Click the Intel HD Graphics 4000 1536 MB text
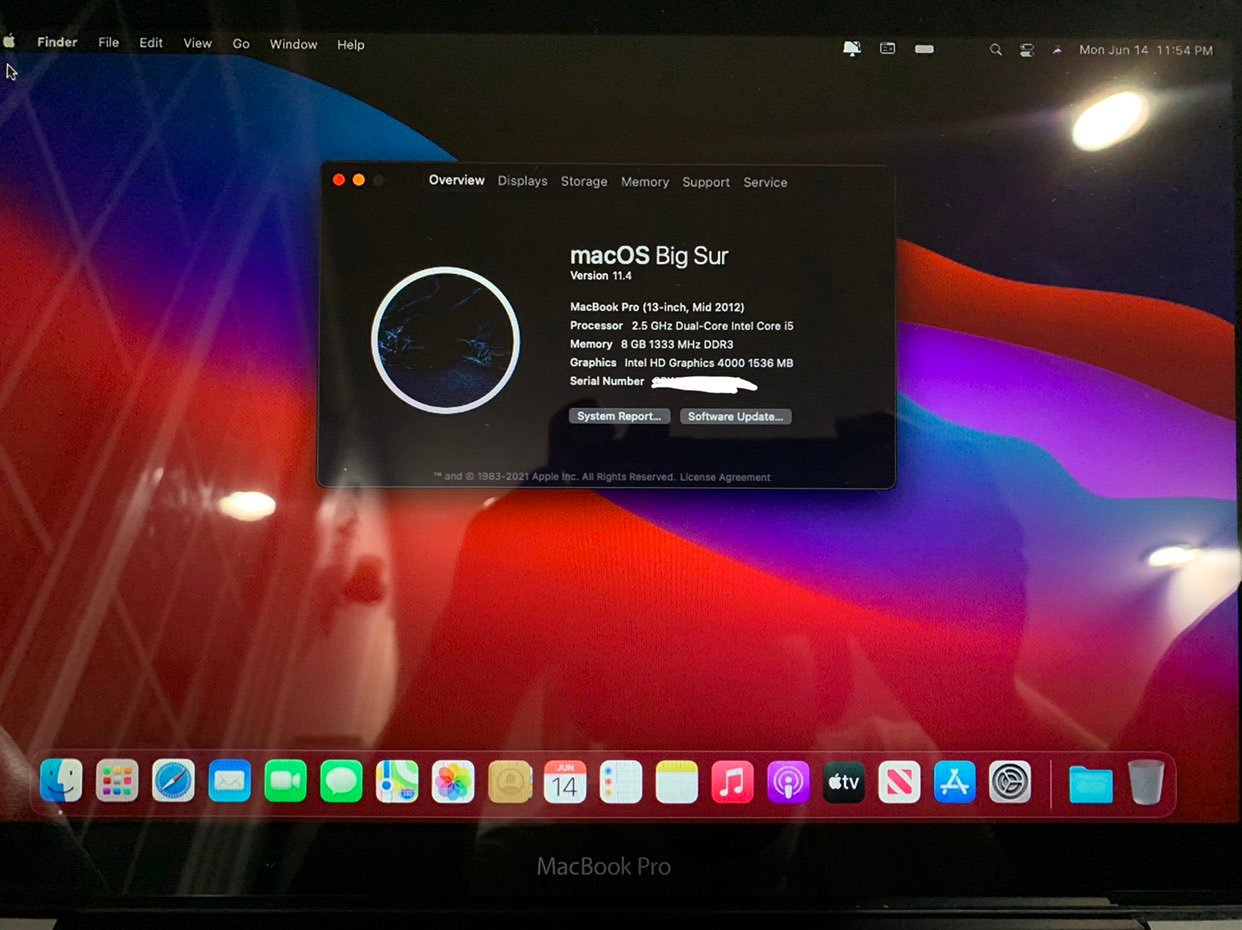Viewport: 1242px width, 930px height. (709, 363)
